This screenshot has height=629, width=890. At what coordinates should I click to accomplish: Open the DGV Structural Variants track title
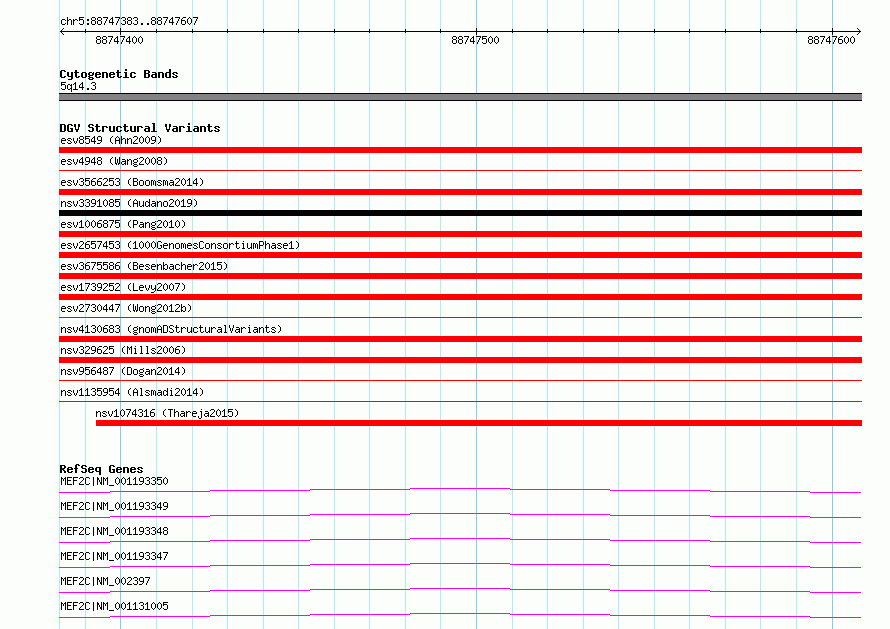[x=140, y=128]
